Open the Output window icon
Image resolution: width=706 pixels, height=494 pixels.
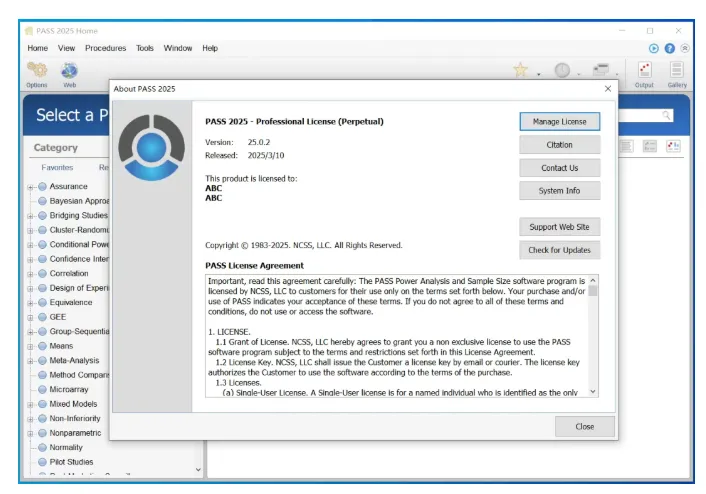point(644,70)
